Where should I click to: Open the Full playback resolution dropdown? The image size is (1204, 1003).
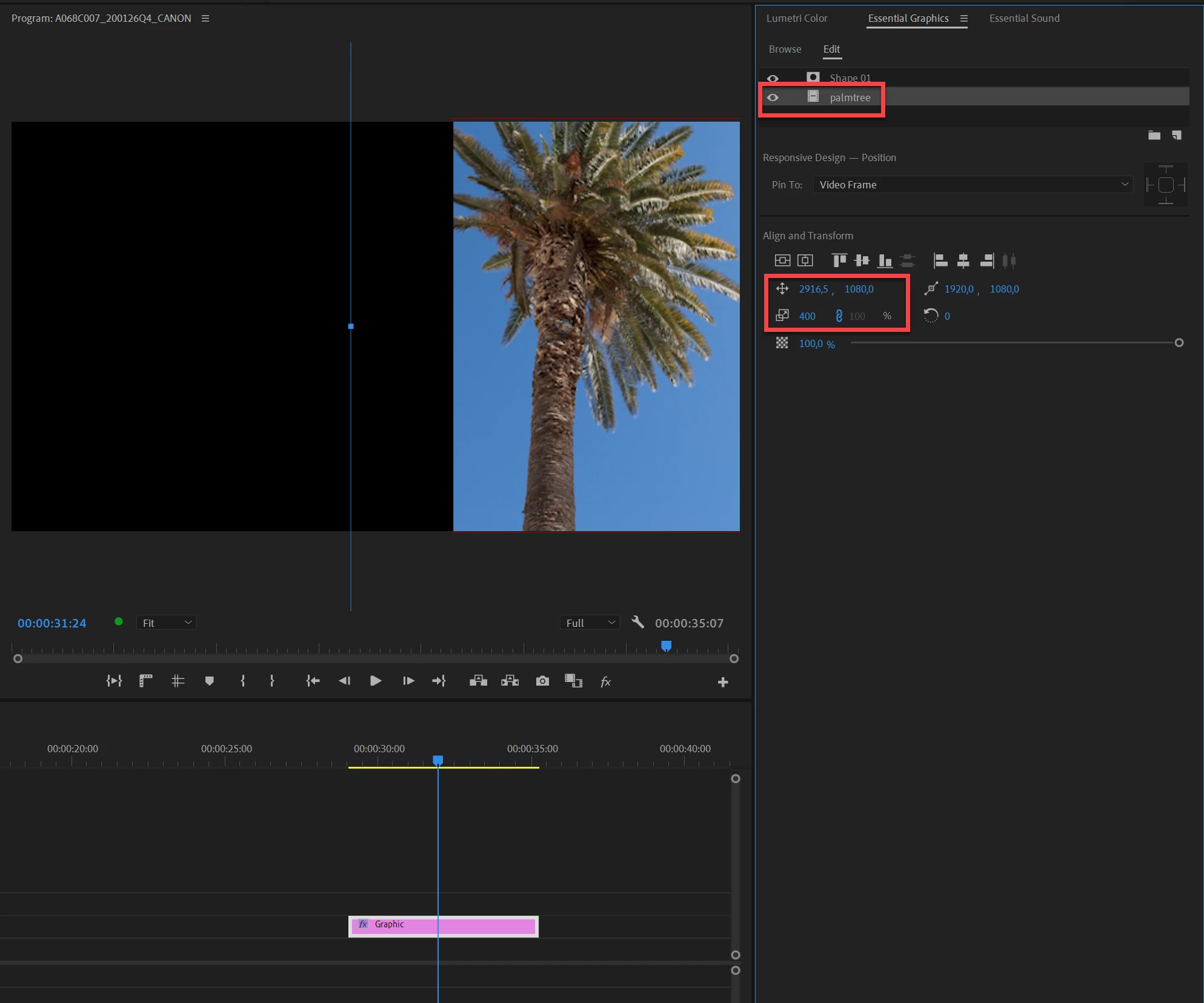[x=590, y=623]
